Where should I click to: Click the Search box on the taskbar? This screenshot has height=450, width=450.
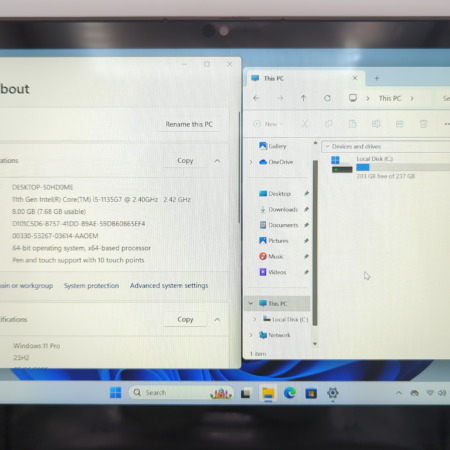(x=181, y=393)
